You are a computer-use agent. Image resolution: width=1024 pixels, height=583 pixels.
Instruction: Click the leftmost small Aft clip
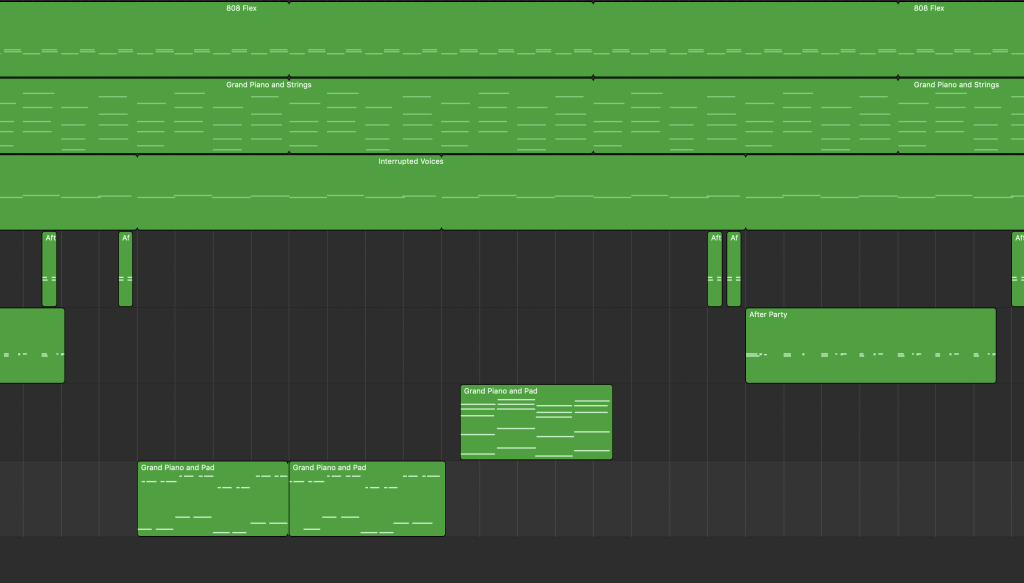click(49, 268)
